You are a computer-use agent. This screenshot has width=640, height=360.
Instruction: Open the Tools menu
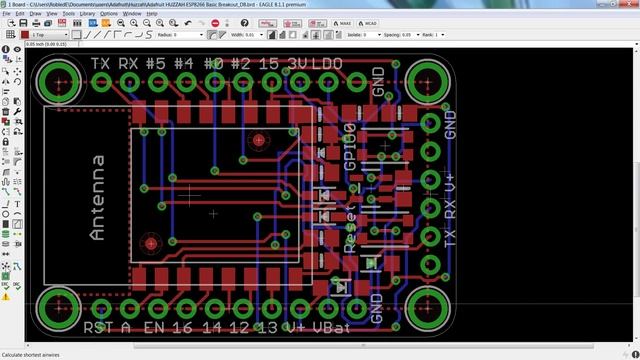(x=69, y=13)
